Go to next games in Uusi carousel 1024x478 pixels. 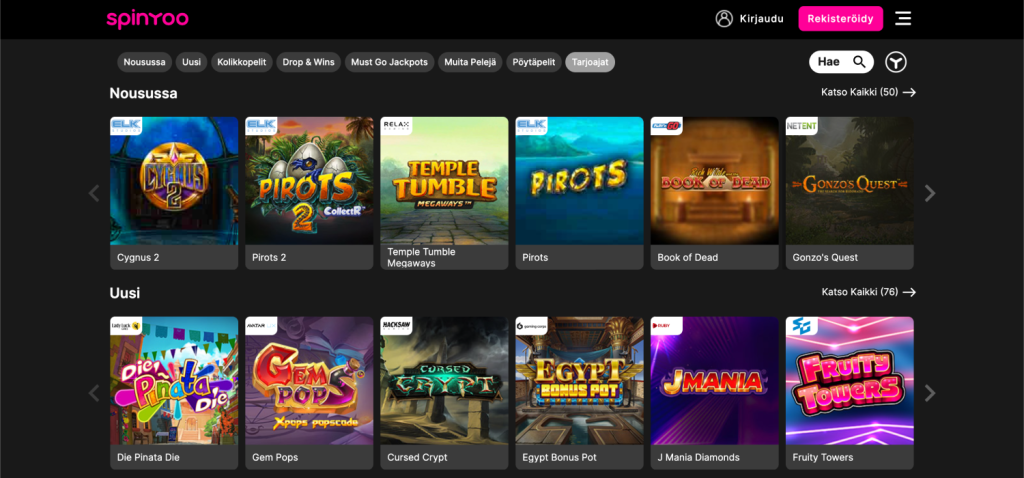930,393
